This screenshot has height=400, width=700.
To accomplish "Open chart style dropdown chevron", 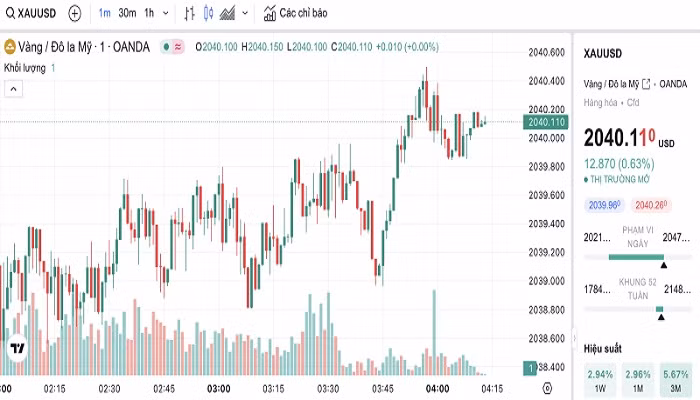I will click(245, 13).
